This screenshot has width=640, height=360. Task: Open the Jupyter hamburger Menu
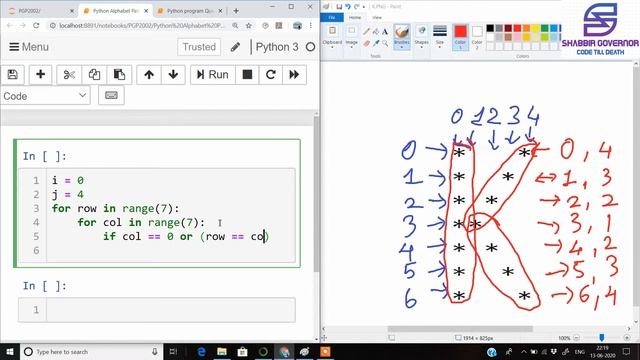(29, 47)
